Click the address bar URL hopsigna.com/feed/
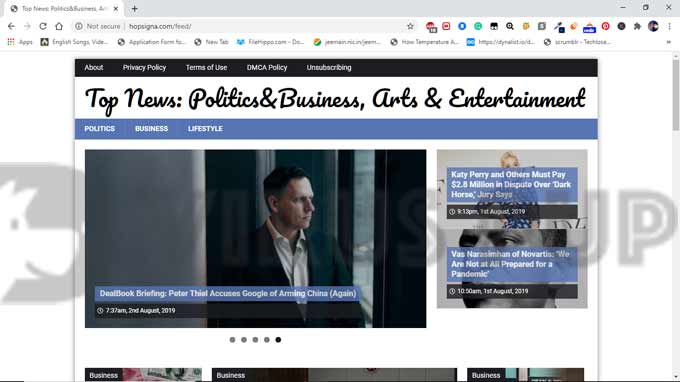The height and width of the screenshot is (382, 680). (160, 26)
